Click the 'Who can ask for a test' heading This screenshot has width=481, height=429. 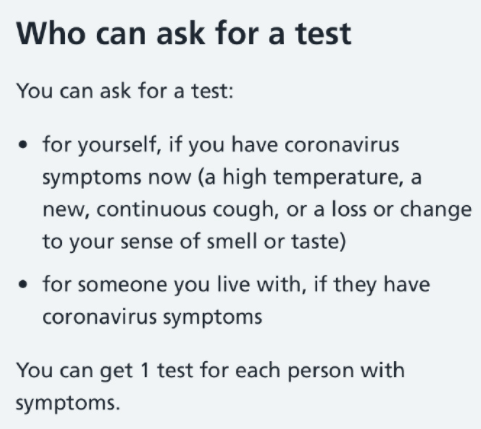pyautogui.click(x=184, y=33)
